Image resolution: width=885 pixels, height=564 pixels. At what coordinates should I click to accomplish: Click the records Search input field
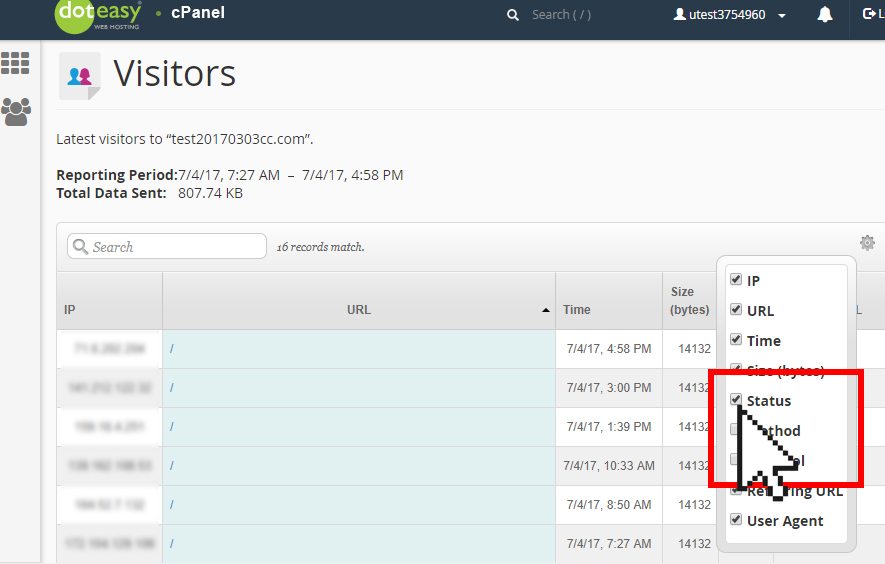167,246
